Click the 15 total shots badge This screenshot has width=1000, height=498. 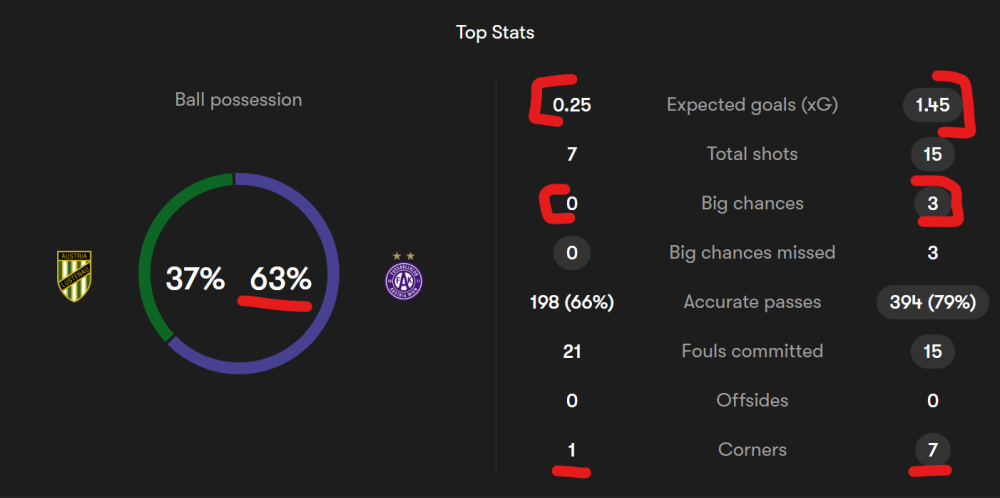pyautogui.click(x=932, y=154)
